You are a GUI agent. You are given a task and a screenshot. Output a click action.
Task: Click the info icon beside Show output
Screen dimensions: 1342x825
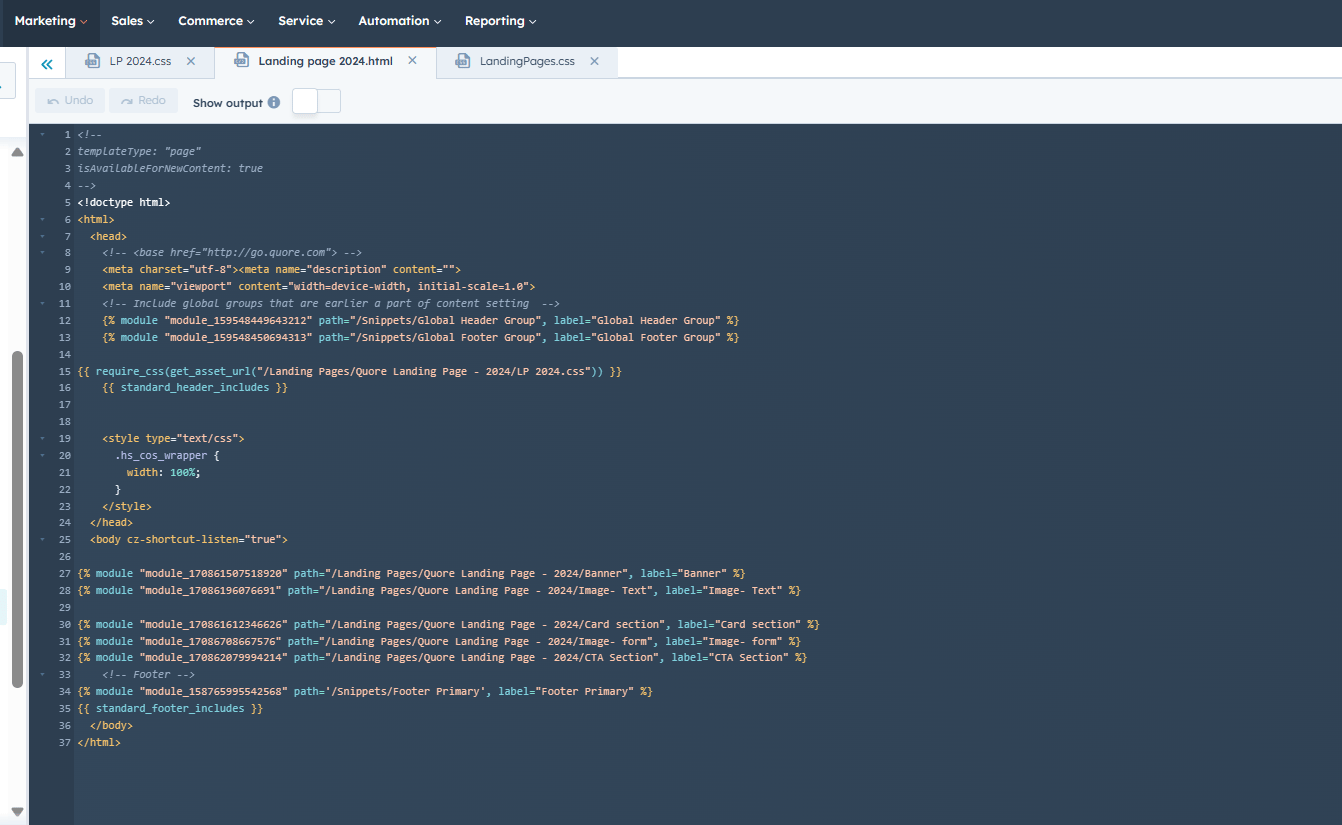[274, 102]
